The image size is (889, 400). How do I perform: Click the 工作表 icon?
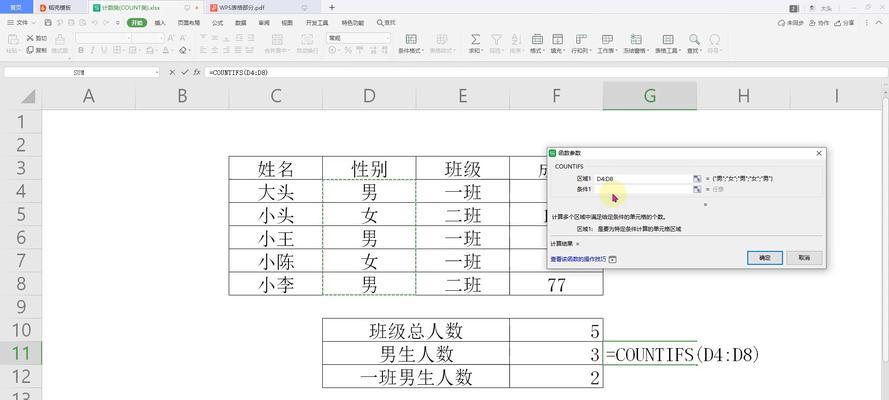(607, 39)
